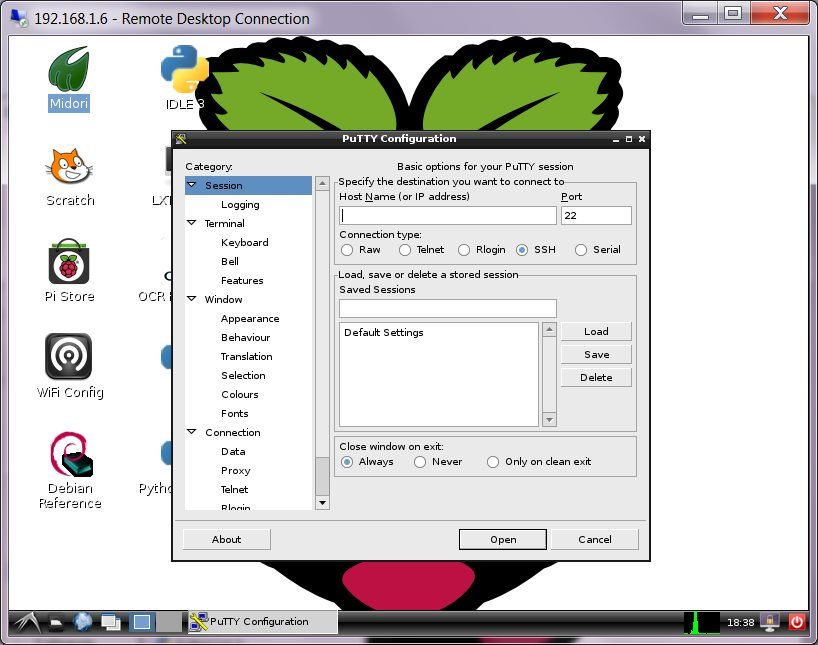Select the Logging category
Screen dimensions: 818x645
pyautogui.click(x=240, y=205)
